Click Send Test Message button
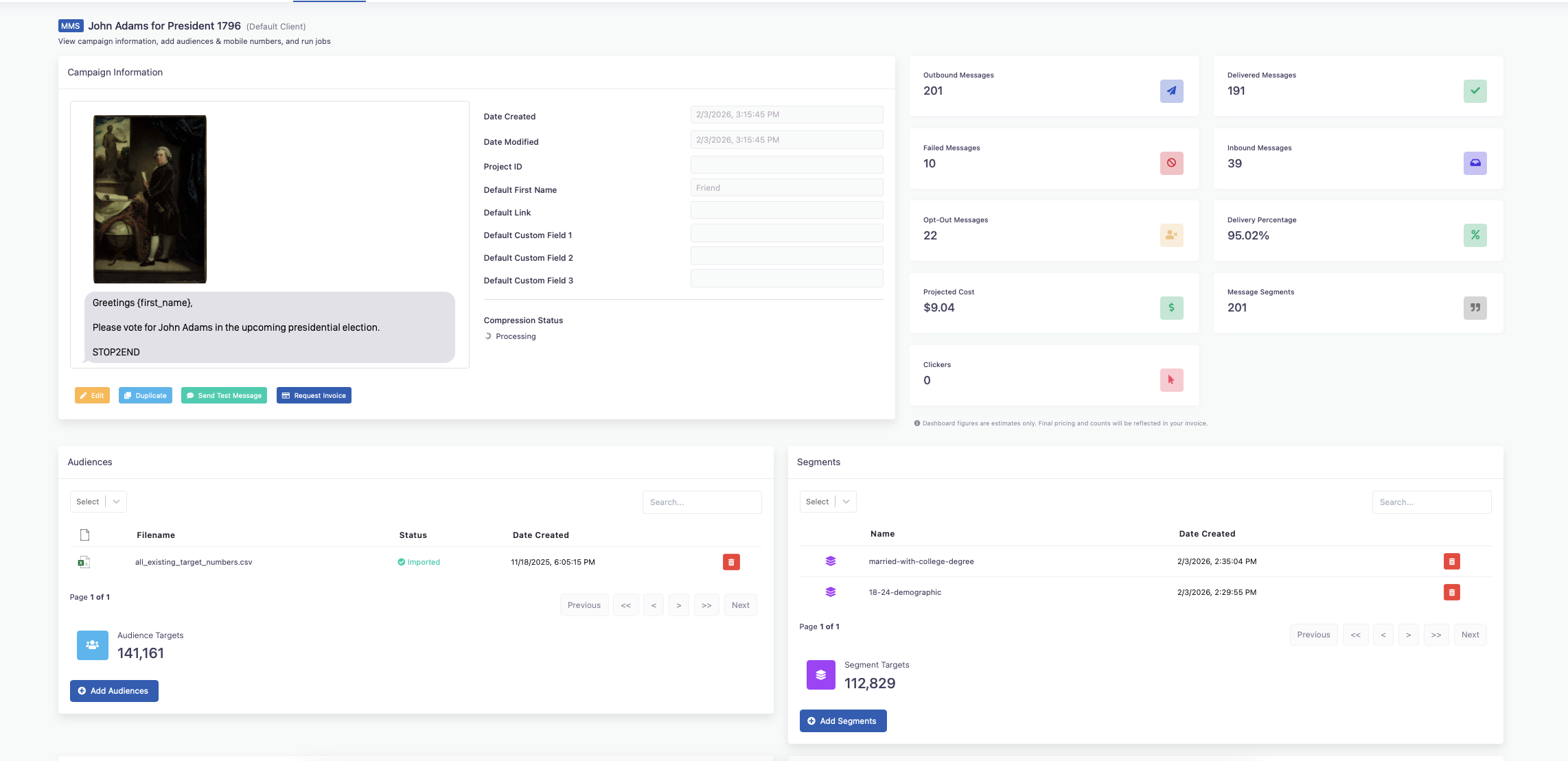The image size is (1568, 761). click(224, 395)
